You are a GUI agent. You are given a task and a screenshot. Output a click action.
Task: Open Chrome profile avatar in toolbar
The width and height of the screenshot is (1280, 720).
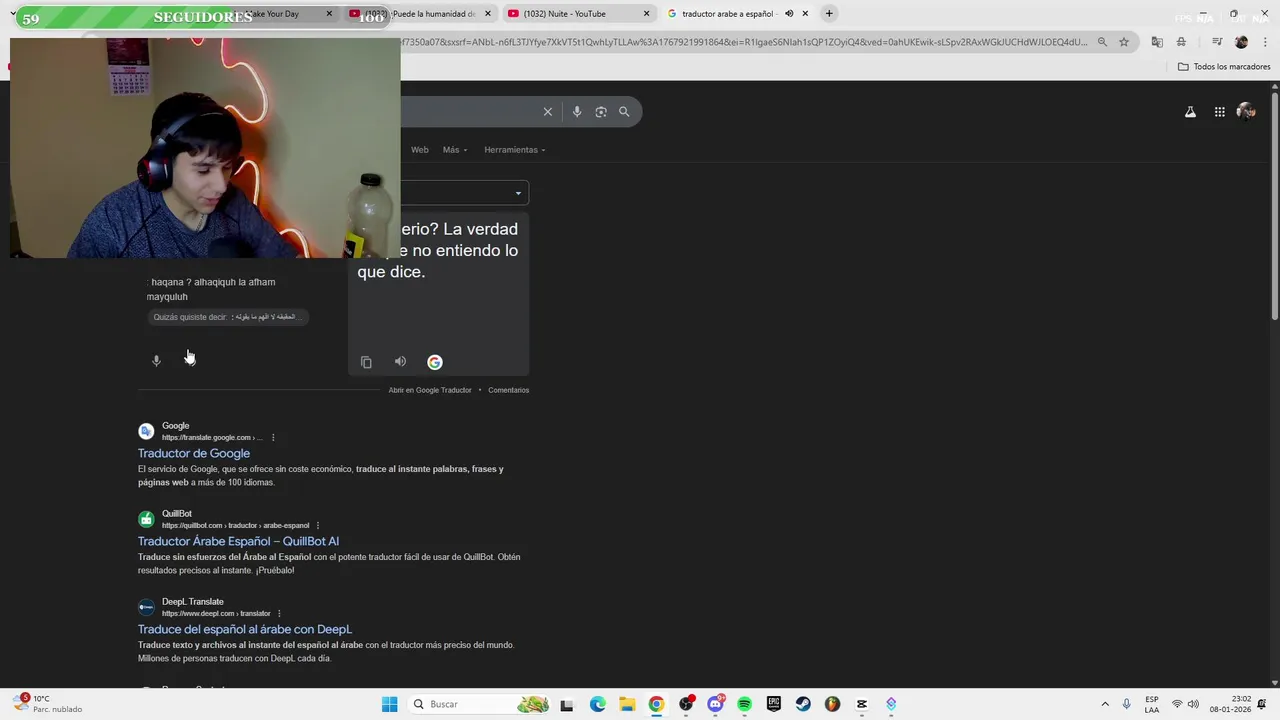tap(1241, 42)
